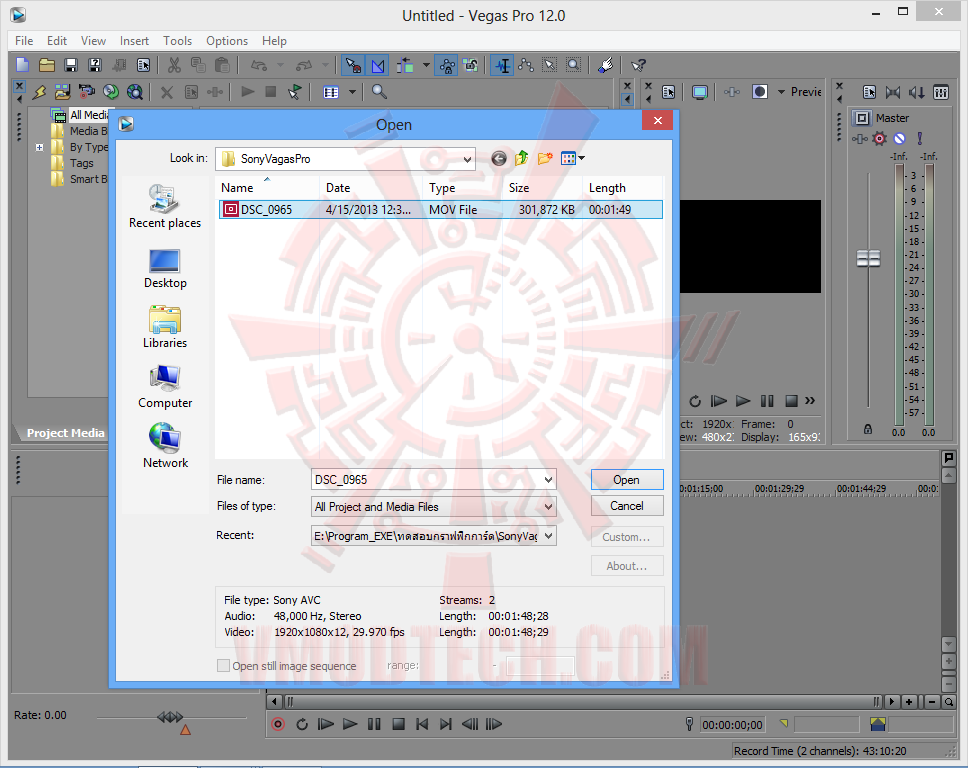
Task: Select the DSC_0965 file row
Action: click(441, 210)
